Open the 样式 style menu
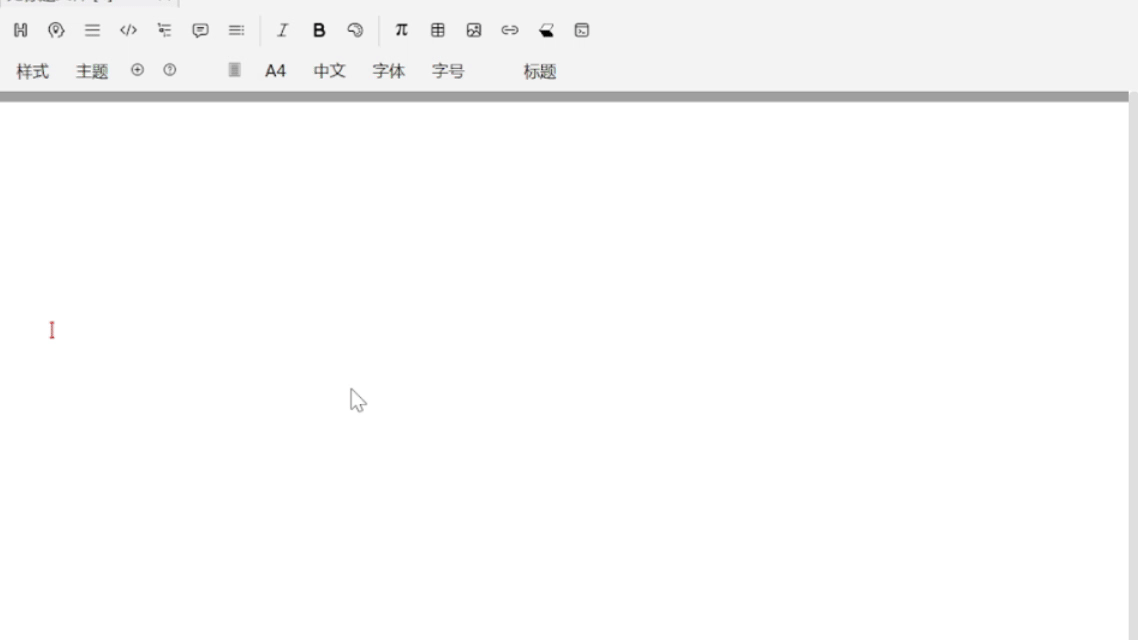 pyautogui.click(x=33, y=70)
